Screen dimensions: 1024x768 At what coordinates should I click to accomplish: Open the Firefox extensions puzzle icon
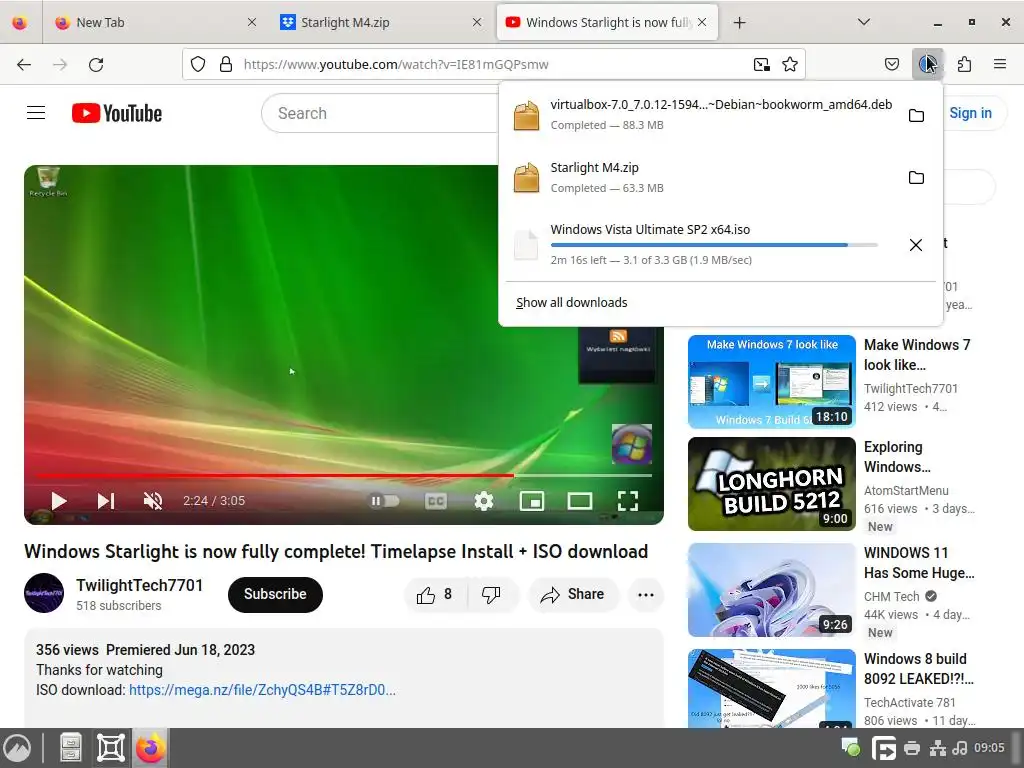click(964, 64)
